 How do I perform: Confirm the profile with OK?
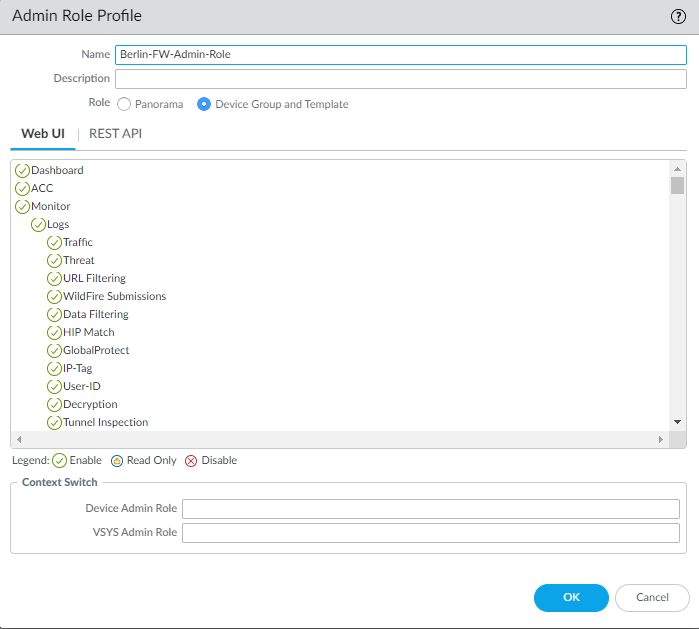[x=571, y=597]
